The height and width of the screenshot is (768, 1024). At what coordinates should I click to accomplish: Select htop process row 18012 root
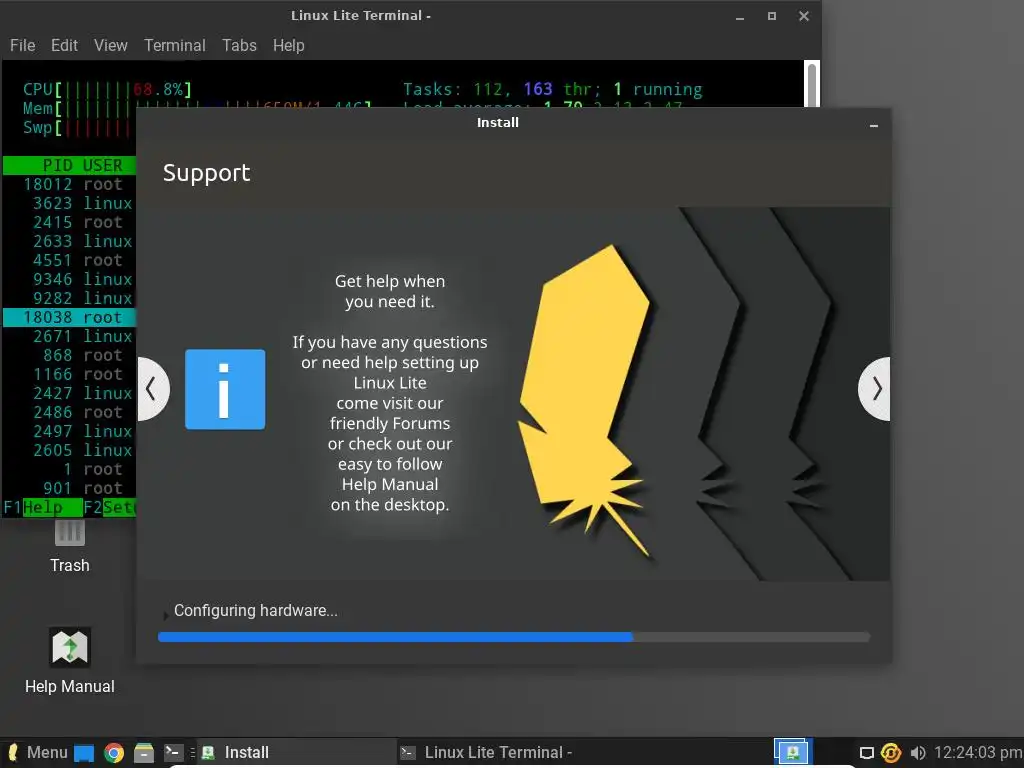coord(69,184)
